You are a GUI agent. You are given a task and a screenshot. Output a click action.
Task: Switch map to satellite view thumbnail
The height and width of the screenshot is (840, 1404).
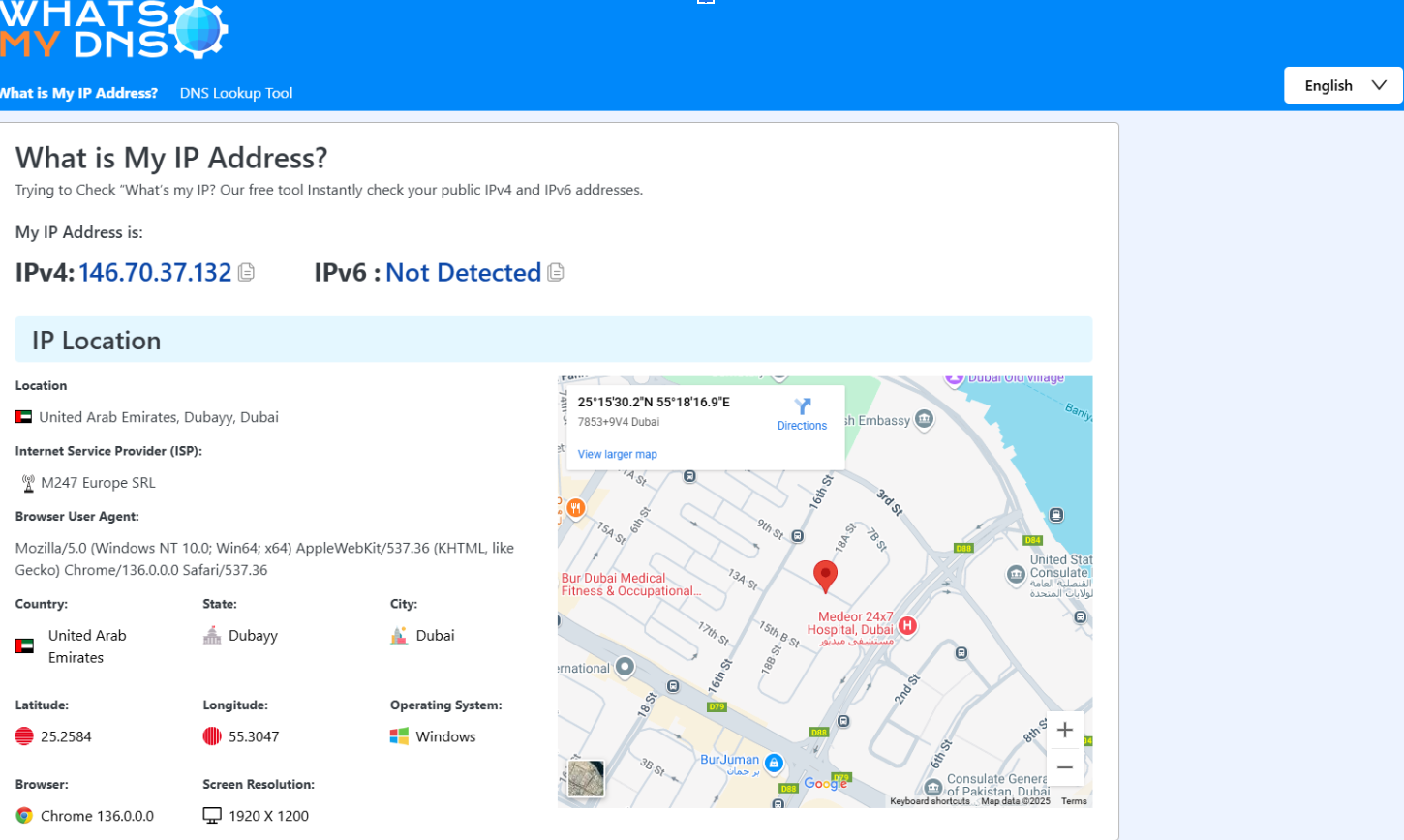pos(586,778)
